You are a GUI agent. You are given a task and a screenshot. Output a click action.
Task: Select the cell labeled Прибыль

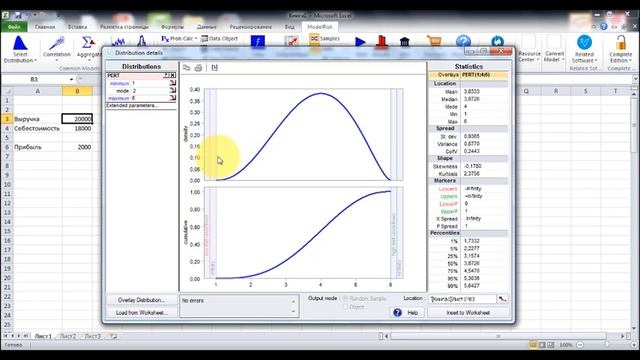[x=38, y=147]
